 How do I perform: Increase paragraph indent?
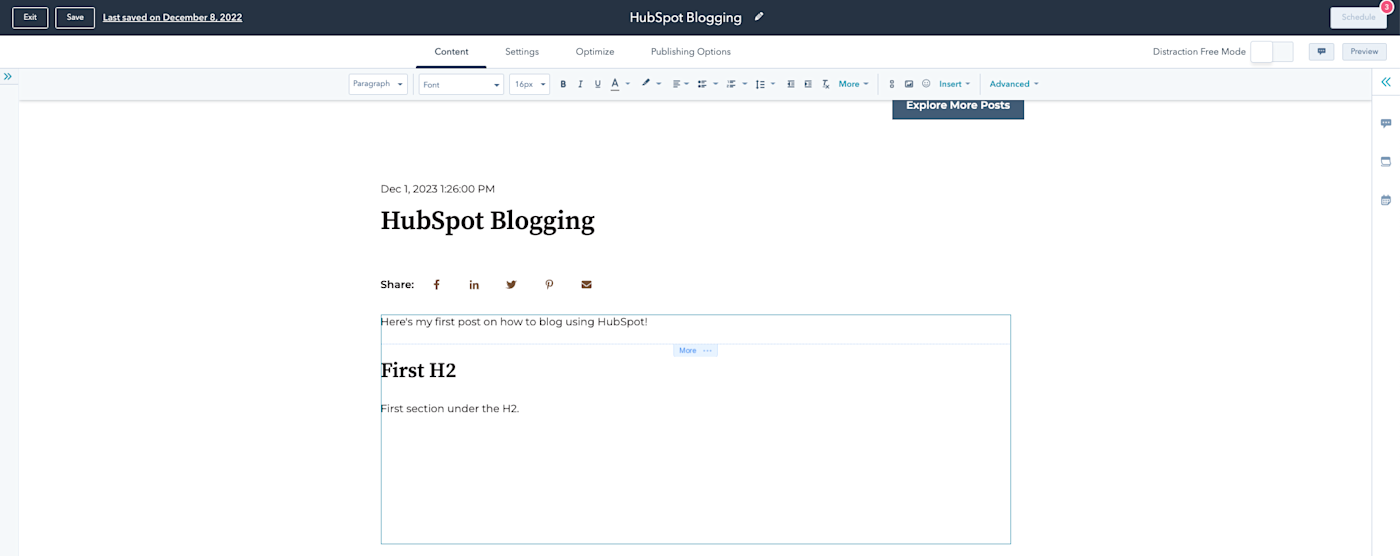tap(808, 84)
